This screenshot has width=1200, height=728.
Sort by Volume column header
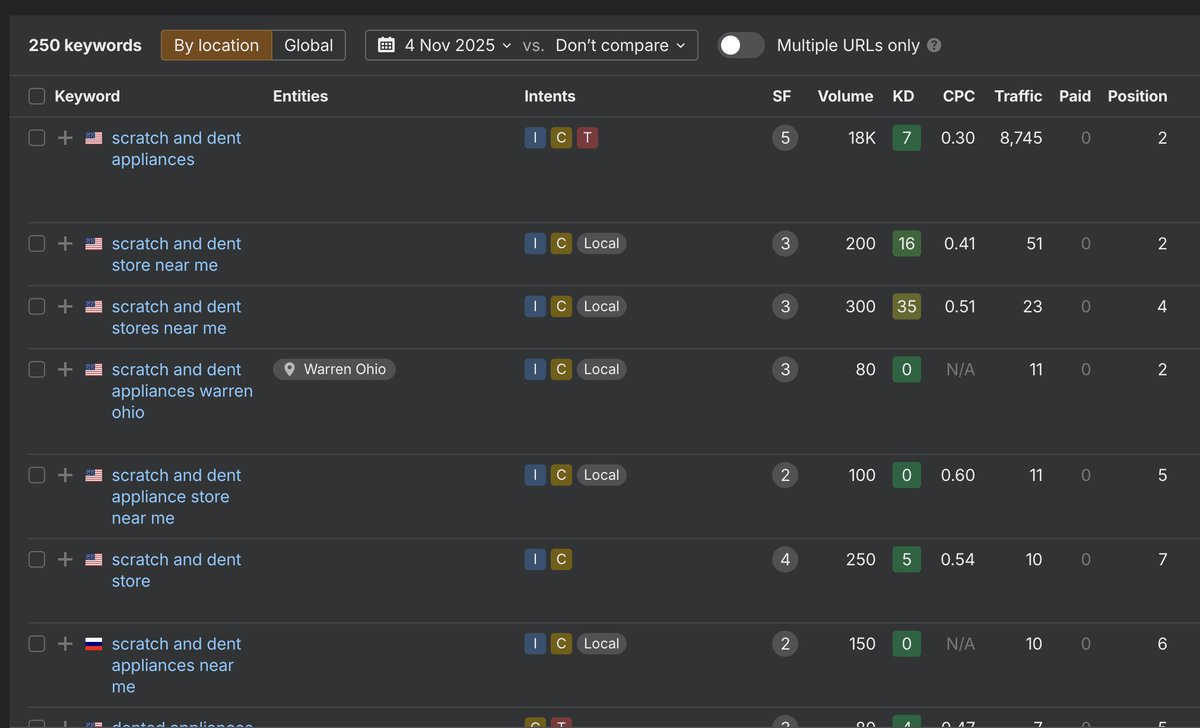(x=845, y=96)
